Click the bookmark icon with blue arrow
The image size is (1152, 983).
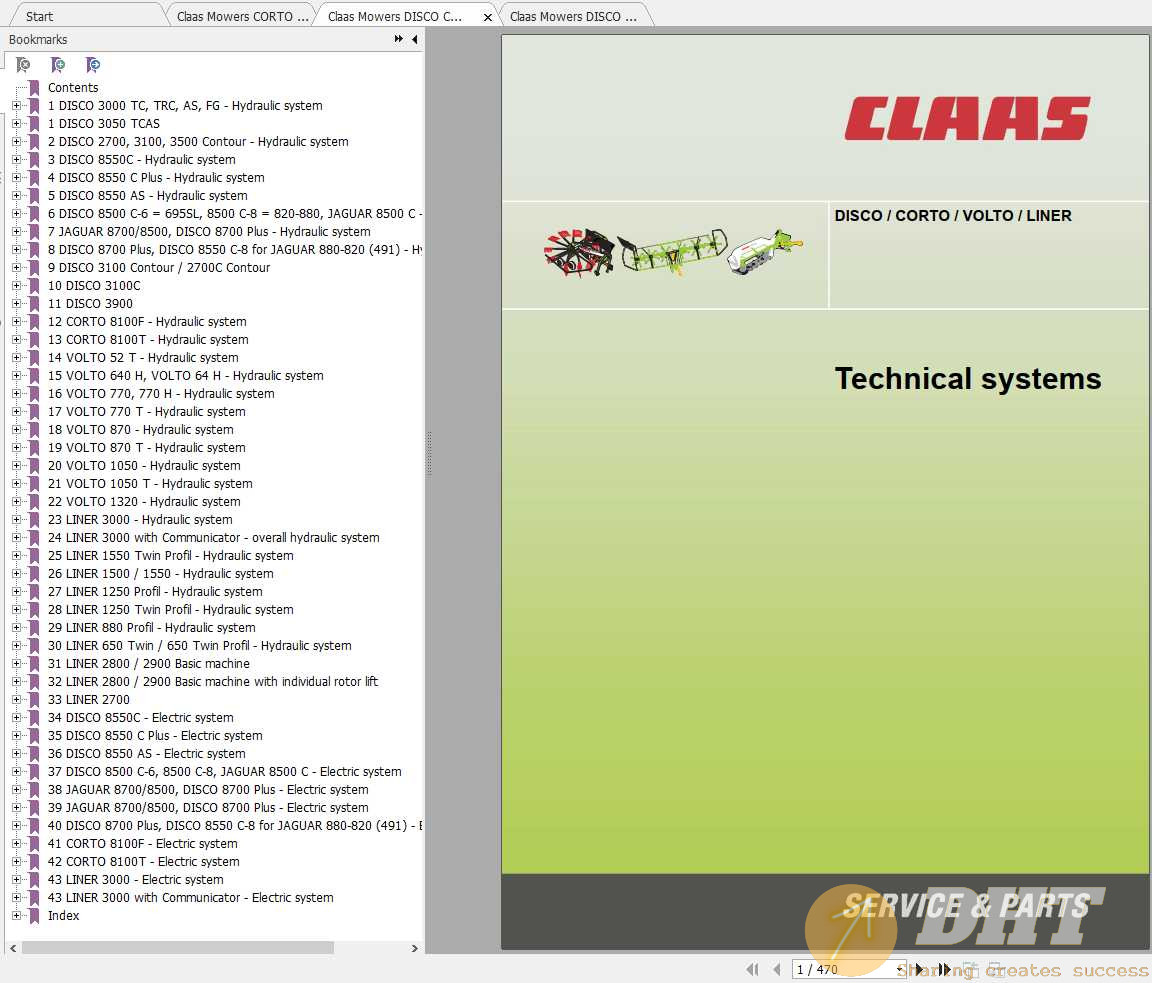point(93,65)
